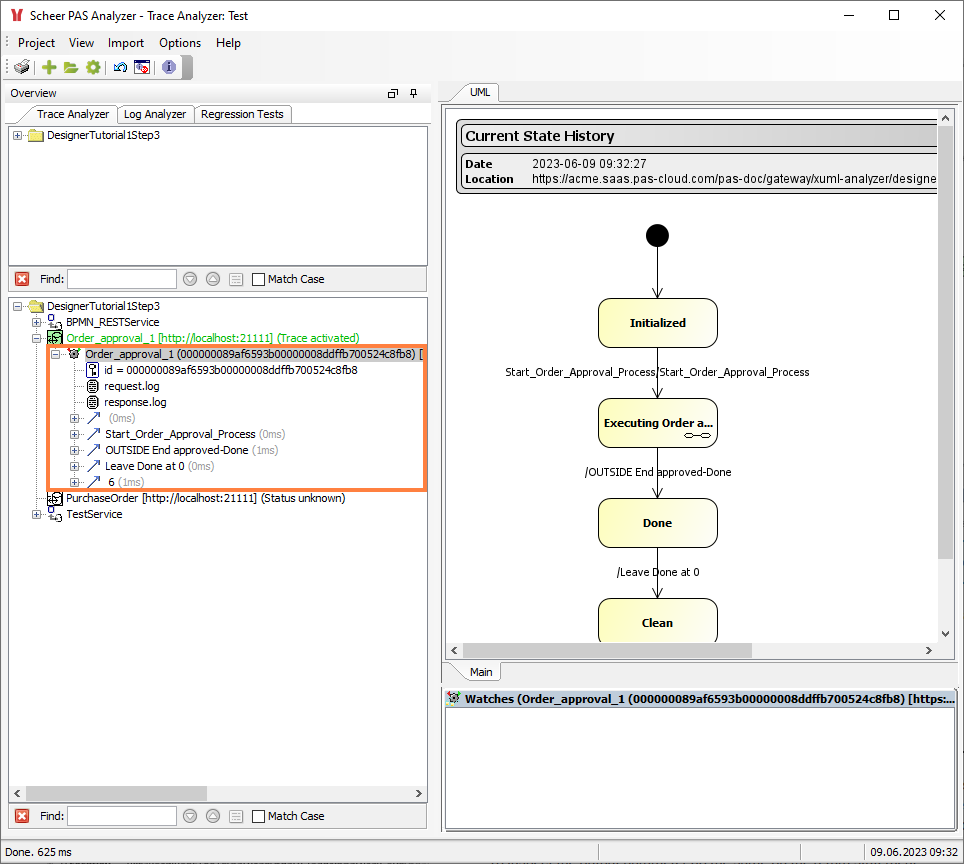
Task: Click the green plus add icon
Action: (49, 67)
